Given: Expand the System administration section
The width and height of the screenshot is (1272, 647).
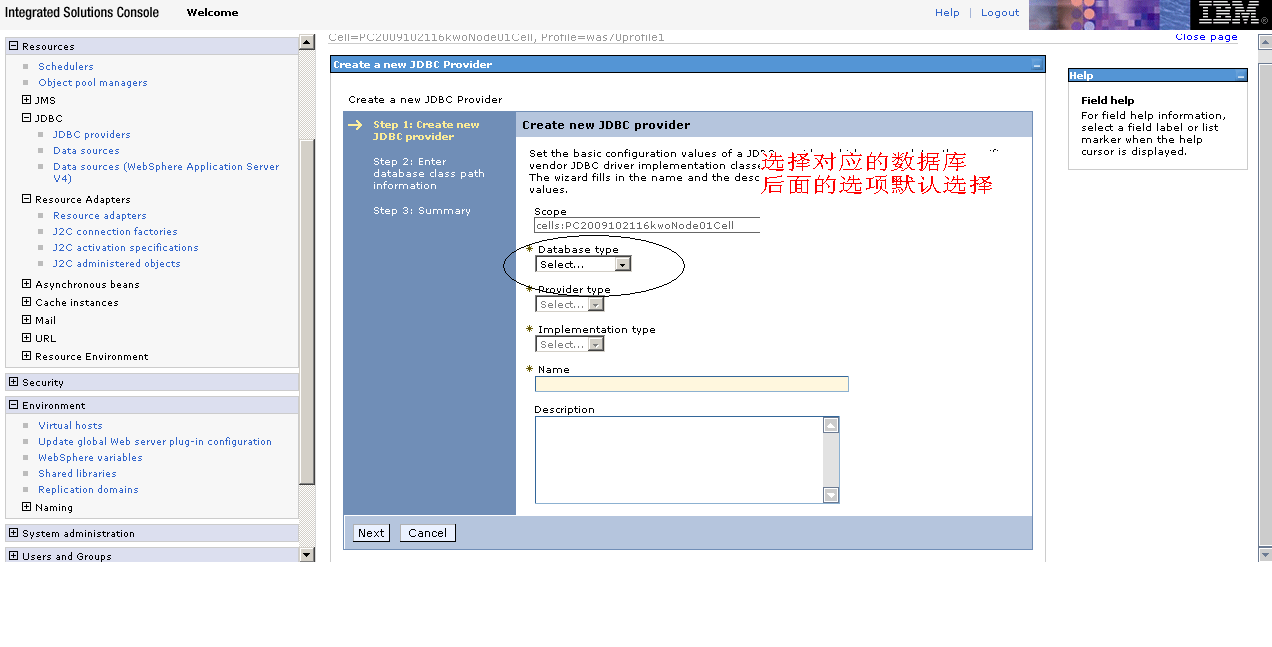Looking at the screenshot, I should click(x=11, y=533).
